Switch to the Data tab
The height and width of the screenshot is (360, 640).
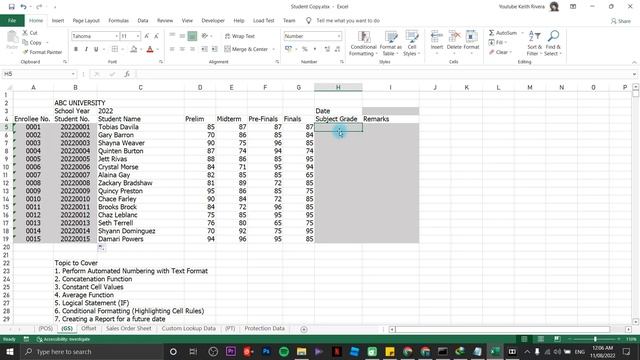(143, 20)
